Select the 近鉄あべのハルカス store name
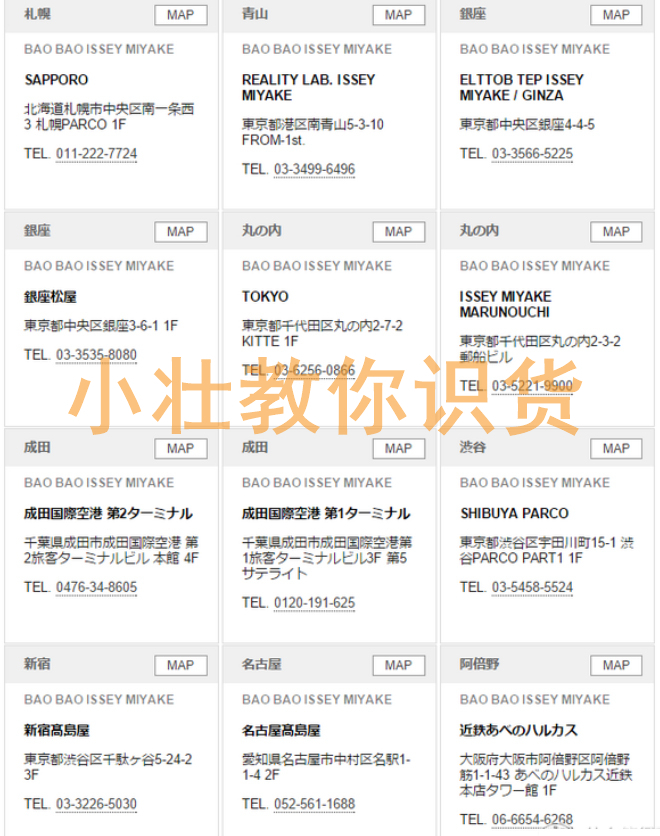The width and height of the screenshot is (660, 836). (519, 730)
